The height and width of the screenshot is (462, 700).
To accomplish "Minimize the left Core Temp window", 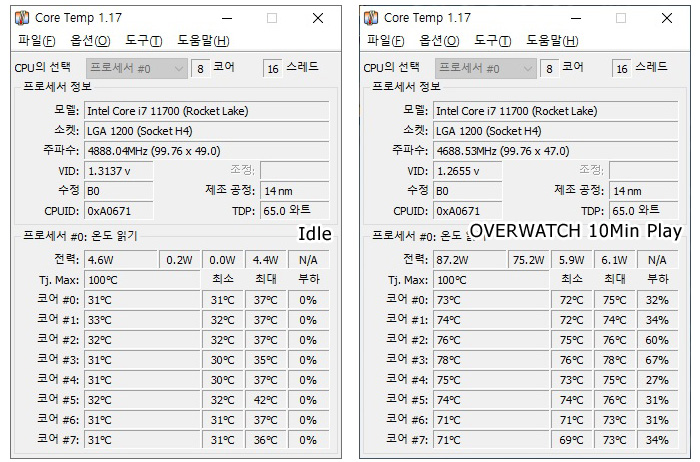I will [227, 18].
